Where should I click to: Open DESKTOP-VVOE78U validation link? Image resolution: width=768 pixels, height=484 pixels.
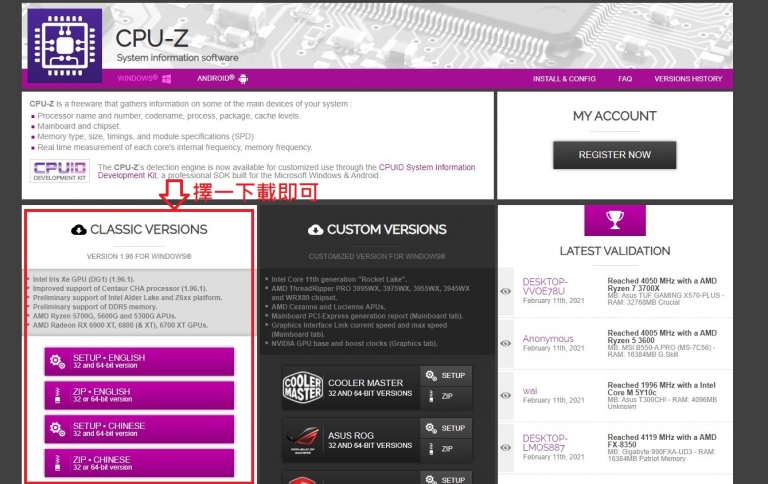tap(545, 287)
